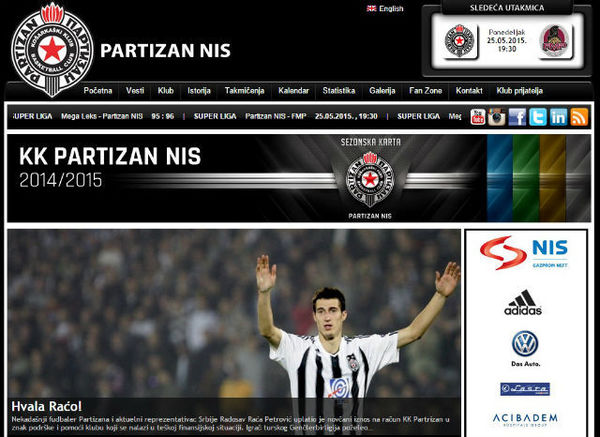Open the YouTube channel icon
Screen dimensions: 600x437
pos(477,117)
